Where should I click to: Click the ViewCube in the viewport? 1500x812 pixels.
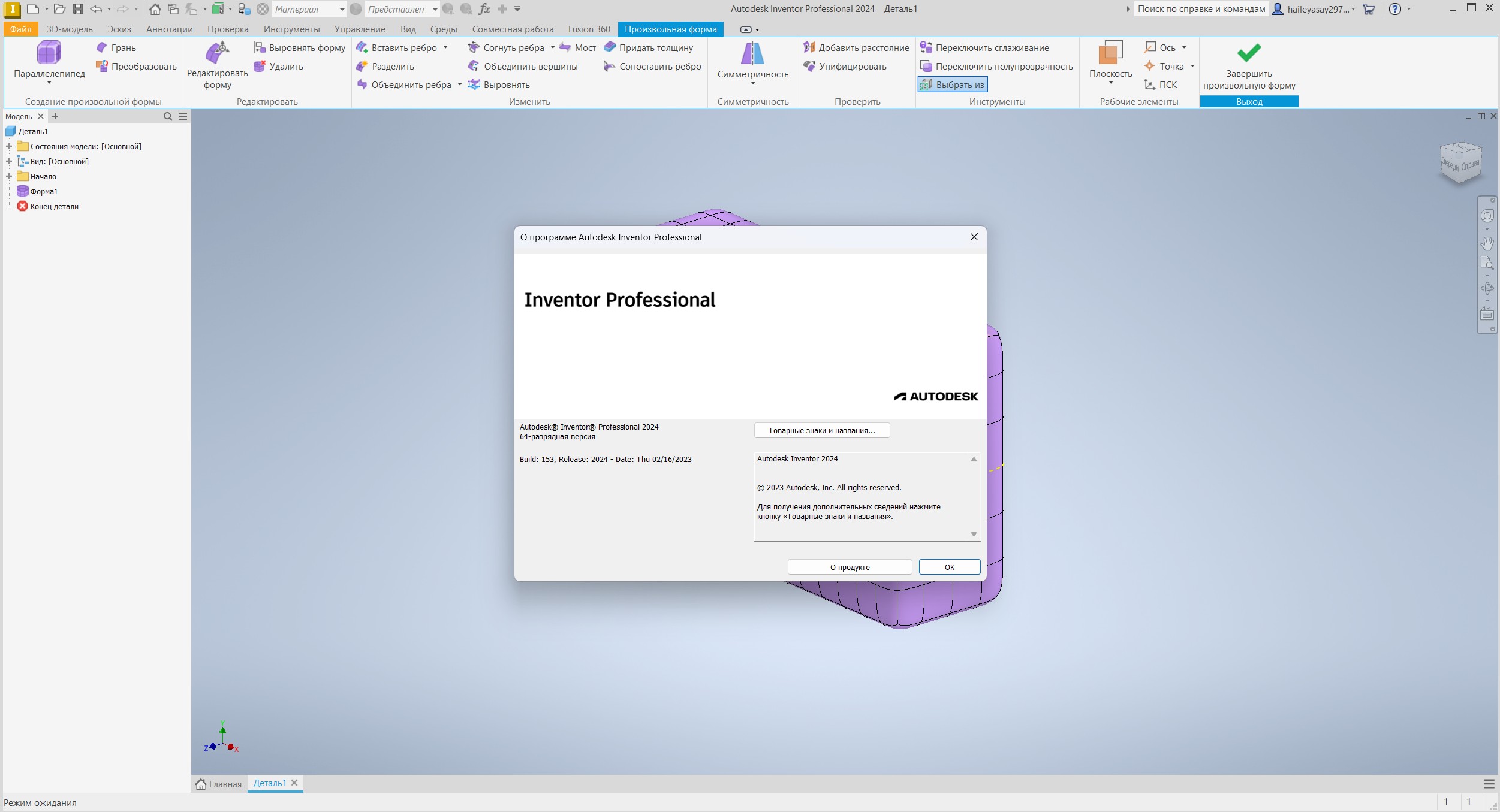pyautogui.click(x=1460, y=162)
